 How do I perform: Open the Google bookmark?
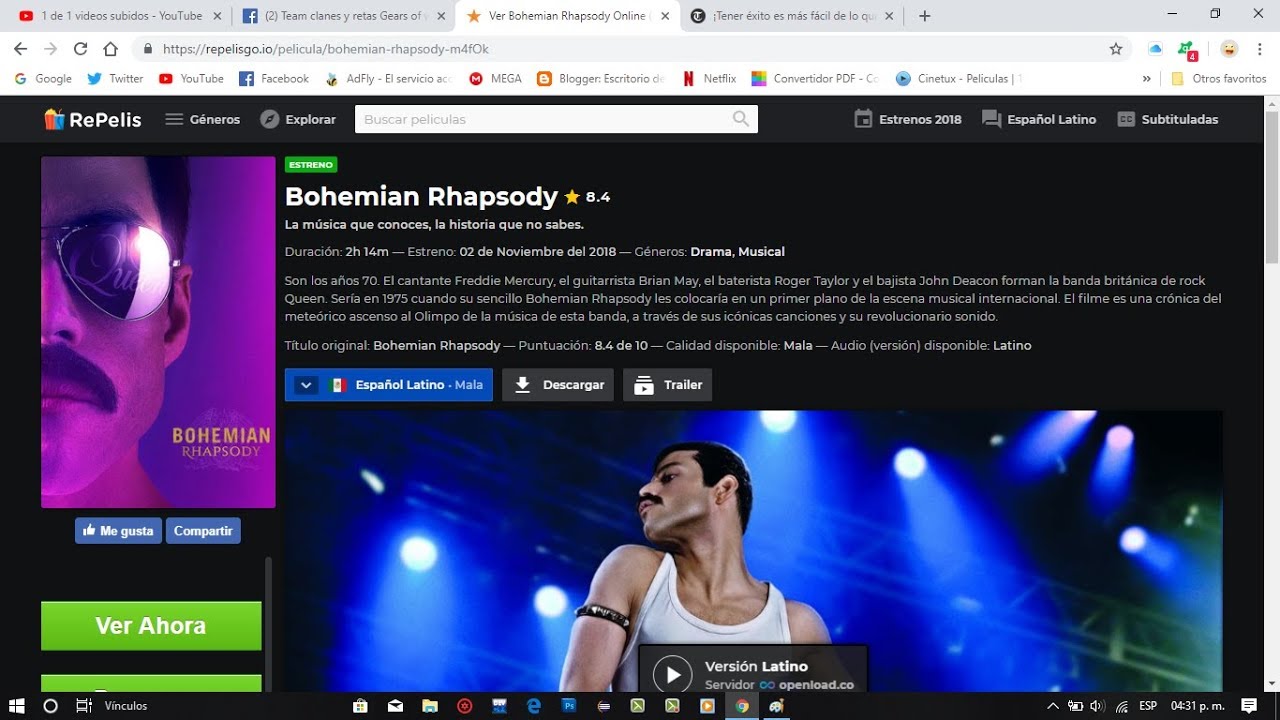point(43,78)
